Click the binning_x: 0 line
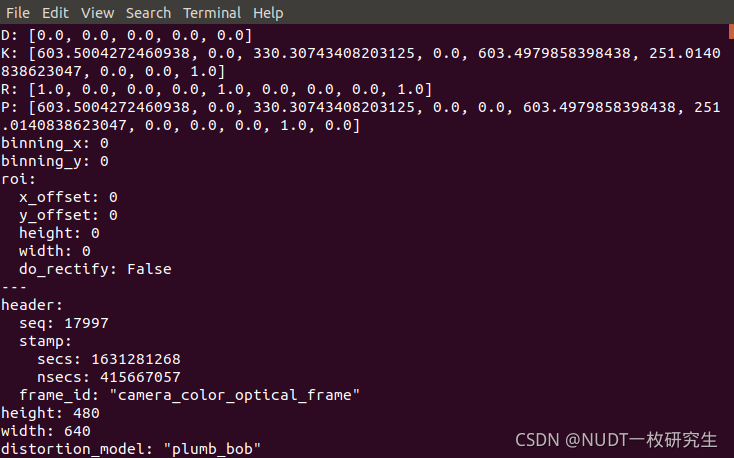 coord(55,143)
